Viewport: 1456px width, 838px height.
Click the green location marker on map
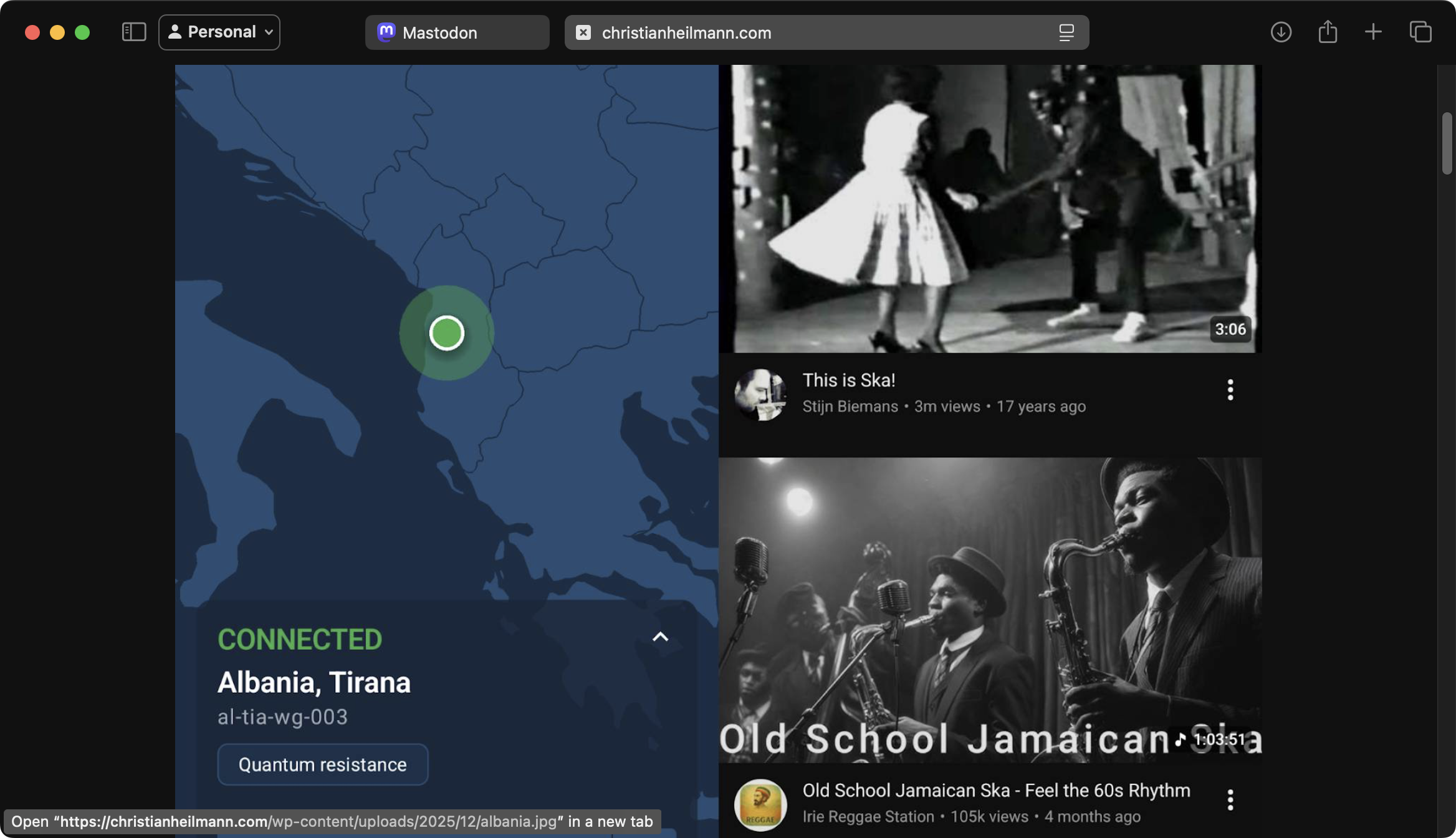[x=447, y=333]
